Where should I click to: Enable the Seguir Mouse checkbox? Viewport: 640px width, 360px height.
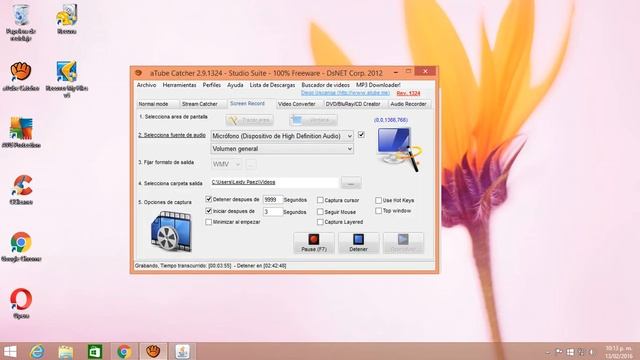[x=320, y=212]
